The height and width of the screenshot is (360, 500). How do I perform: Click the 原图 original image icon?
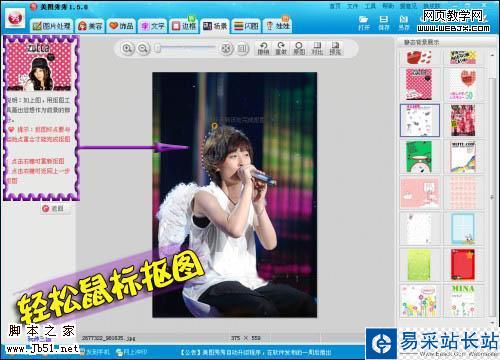299,48
